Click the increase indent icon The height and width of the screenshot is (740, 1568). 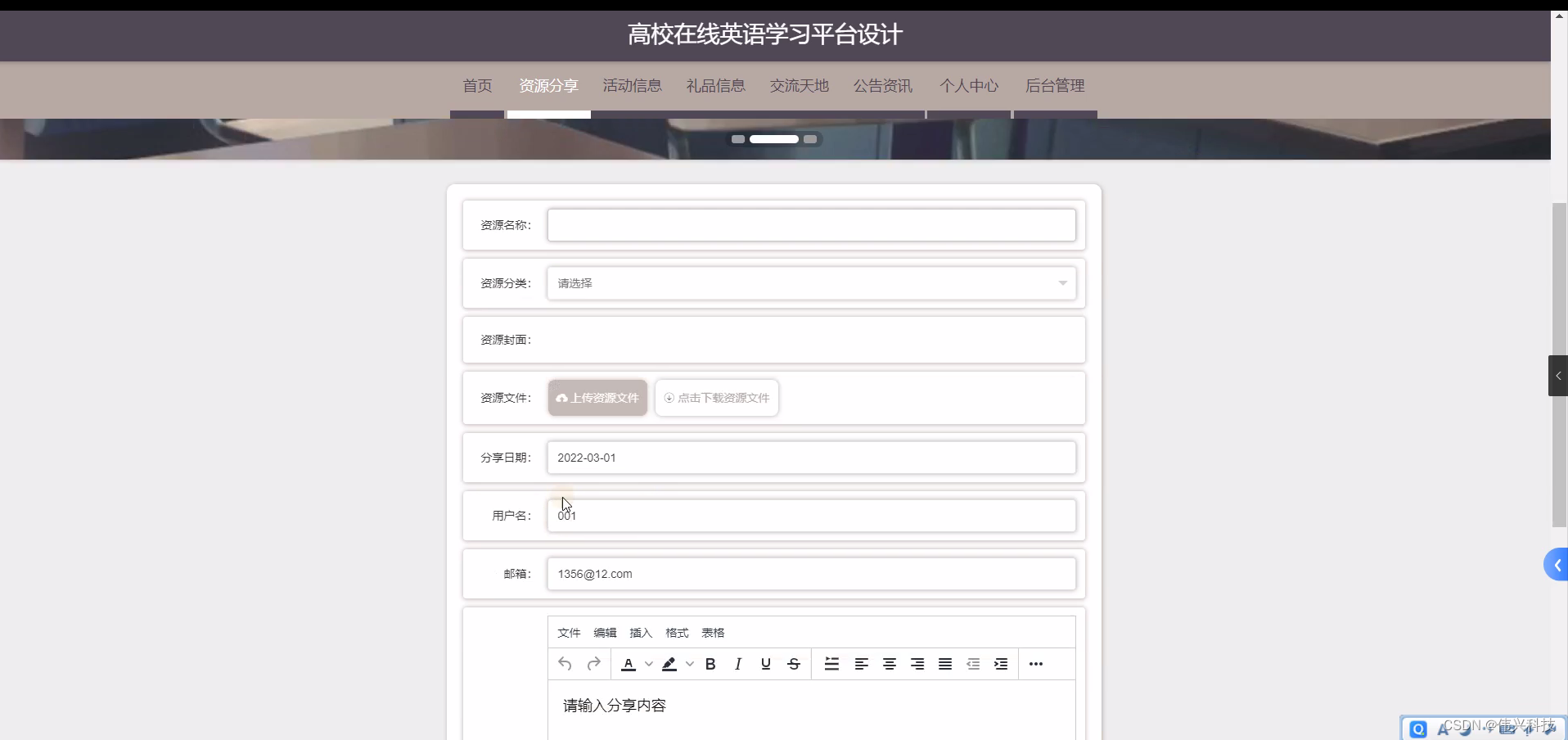tap(1000, 664)
